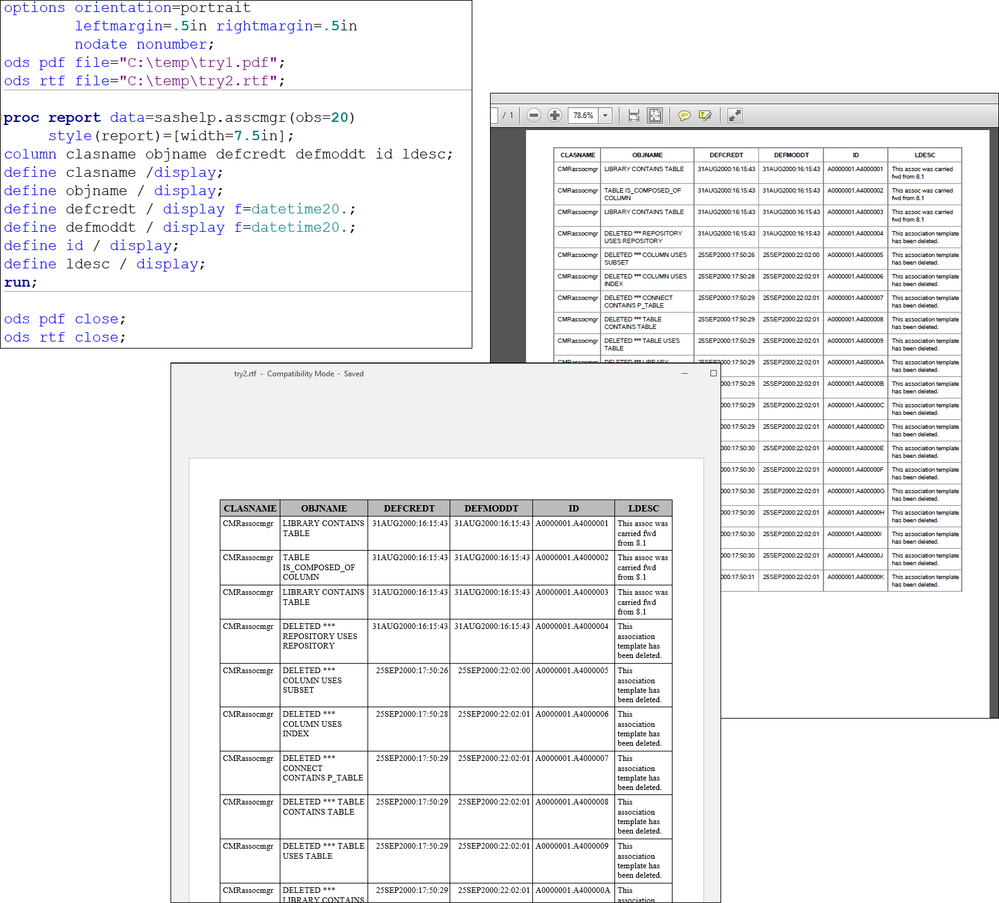Minimize the try2.rtf Word window
999x903 pixels.
(x=686, y=373)
